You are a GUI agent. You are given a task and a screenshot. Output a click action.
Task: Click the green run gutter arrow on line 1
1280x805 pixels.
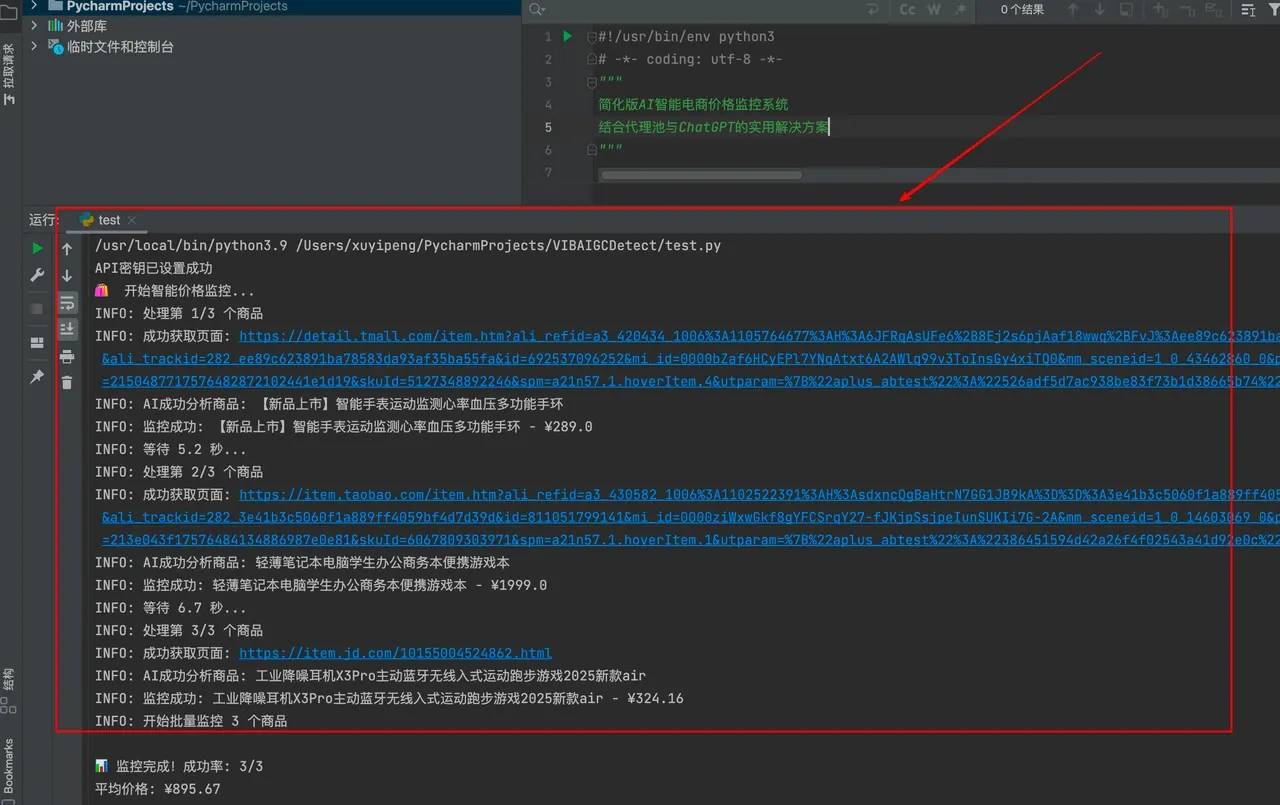[567, 36]
